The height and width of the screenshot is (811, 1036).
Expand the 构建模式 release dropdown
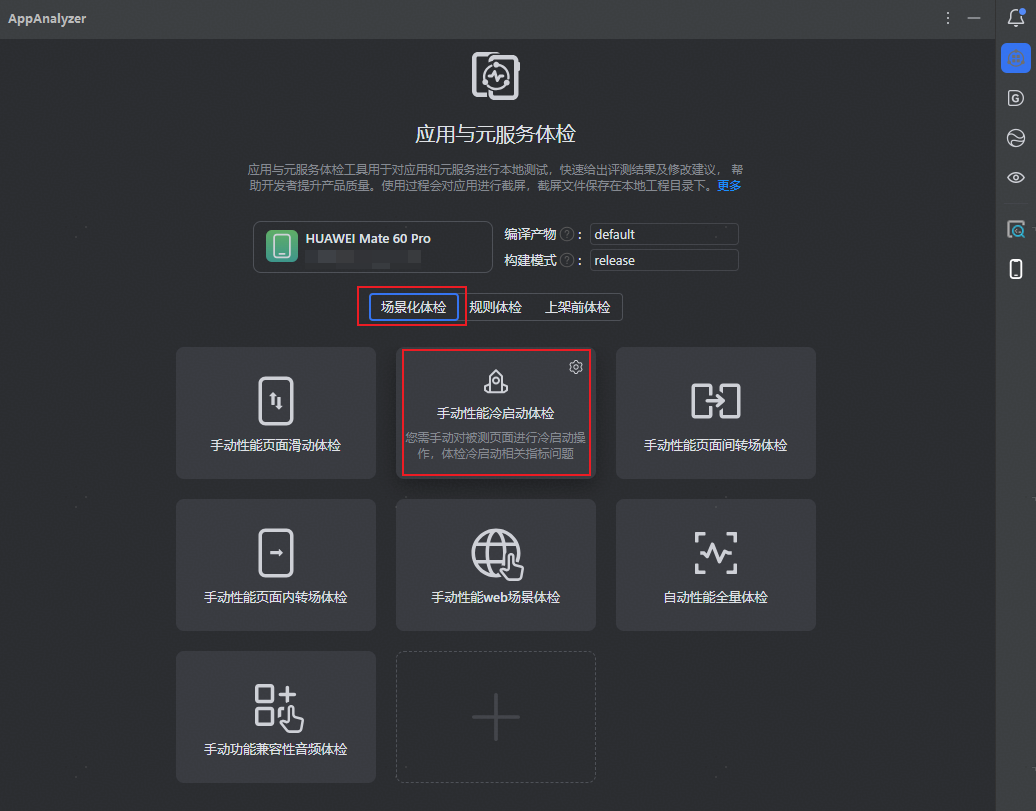click(x=663, y=260)
